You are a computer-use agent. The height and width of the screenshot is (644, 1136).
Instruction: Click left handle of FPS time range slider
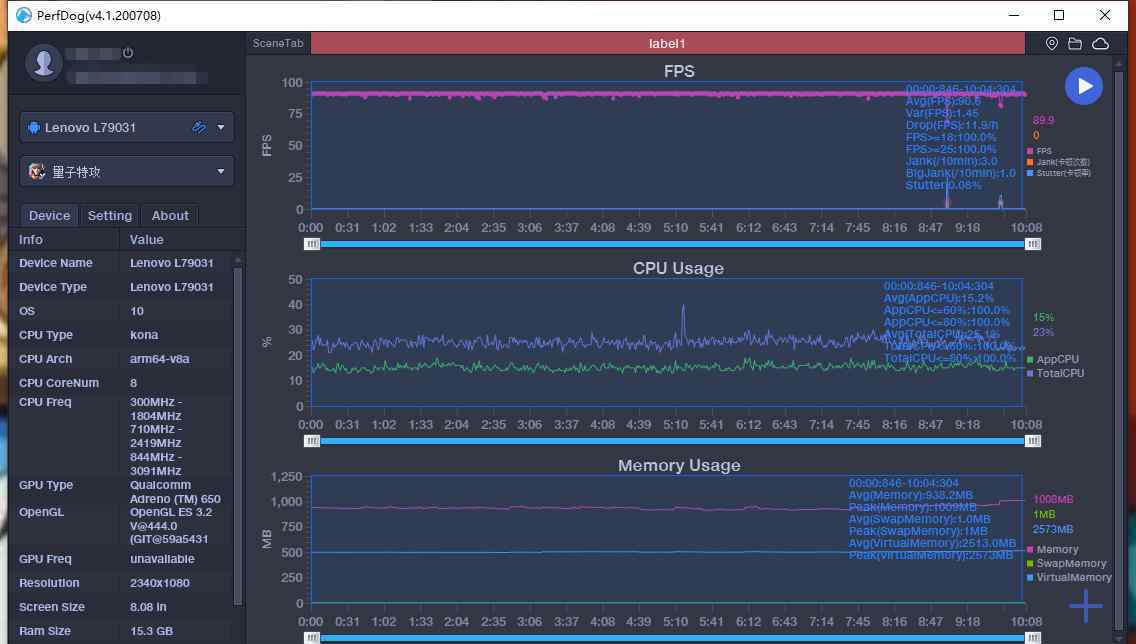coord(313,244)
